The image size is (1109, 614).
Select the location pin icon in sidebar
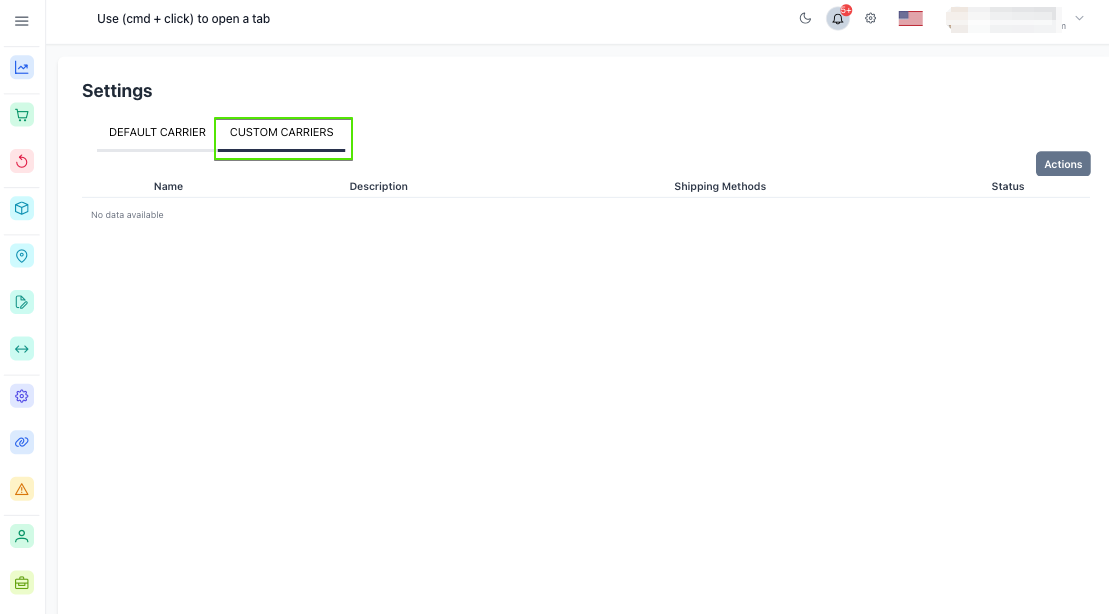(22, 255)
